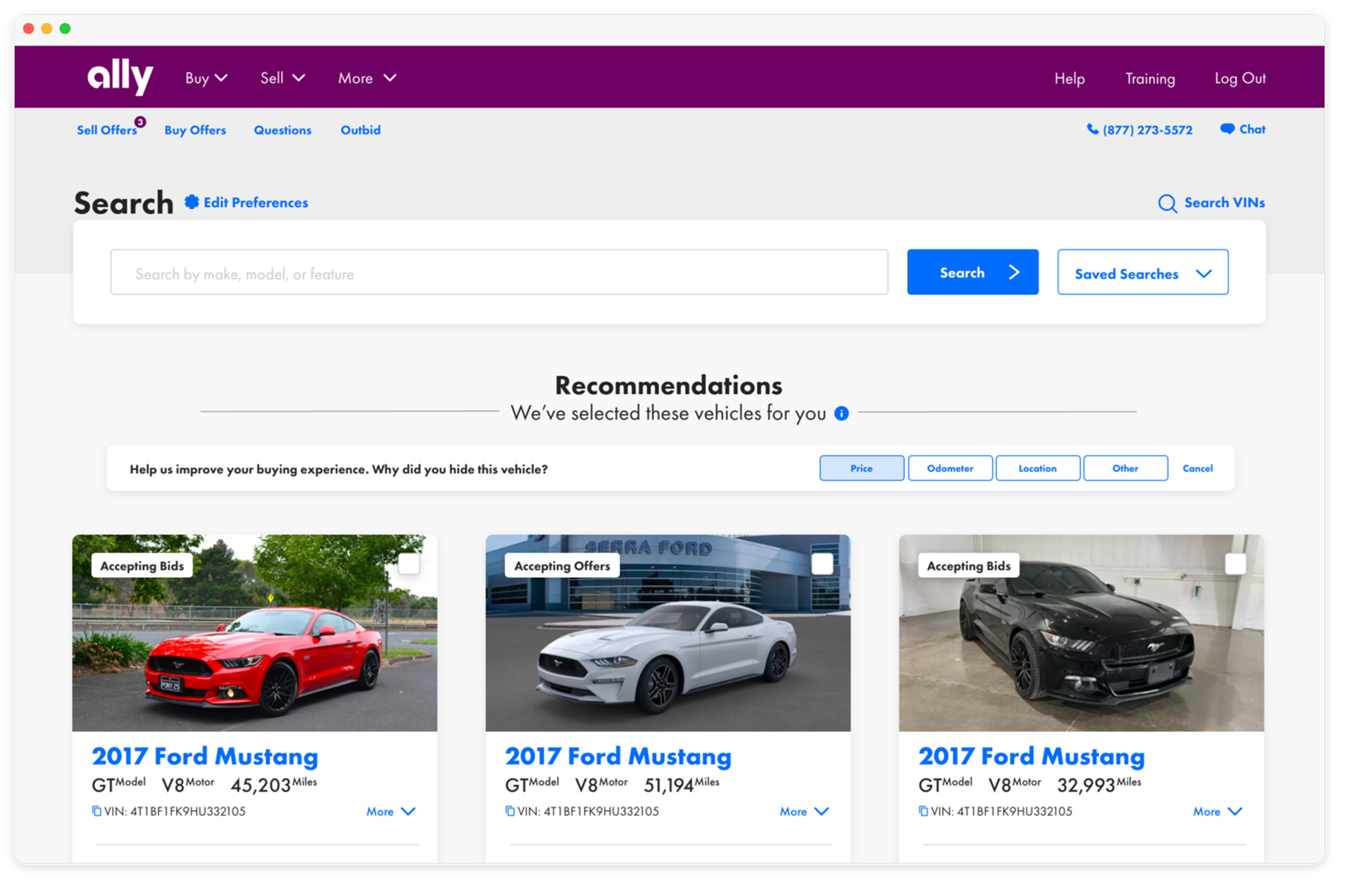This screenshot has height=896, width=1352.
Task: Select checkbox on black Mustang card
Action: [1235, 564]
